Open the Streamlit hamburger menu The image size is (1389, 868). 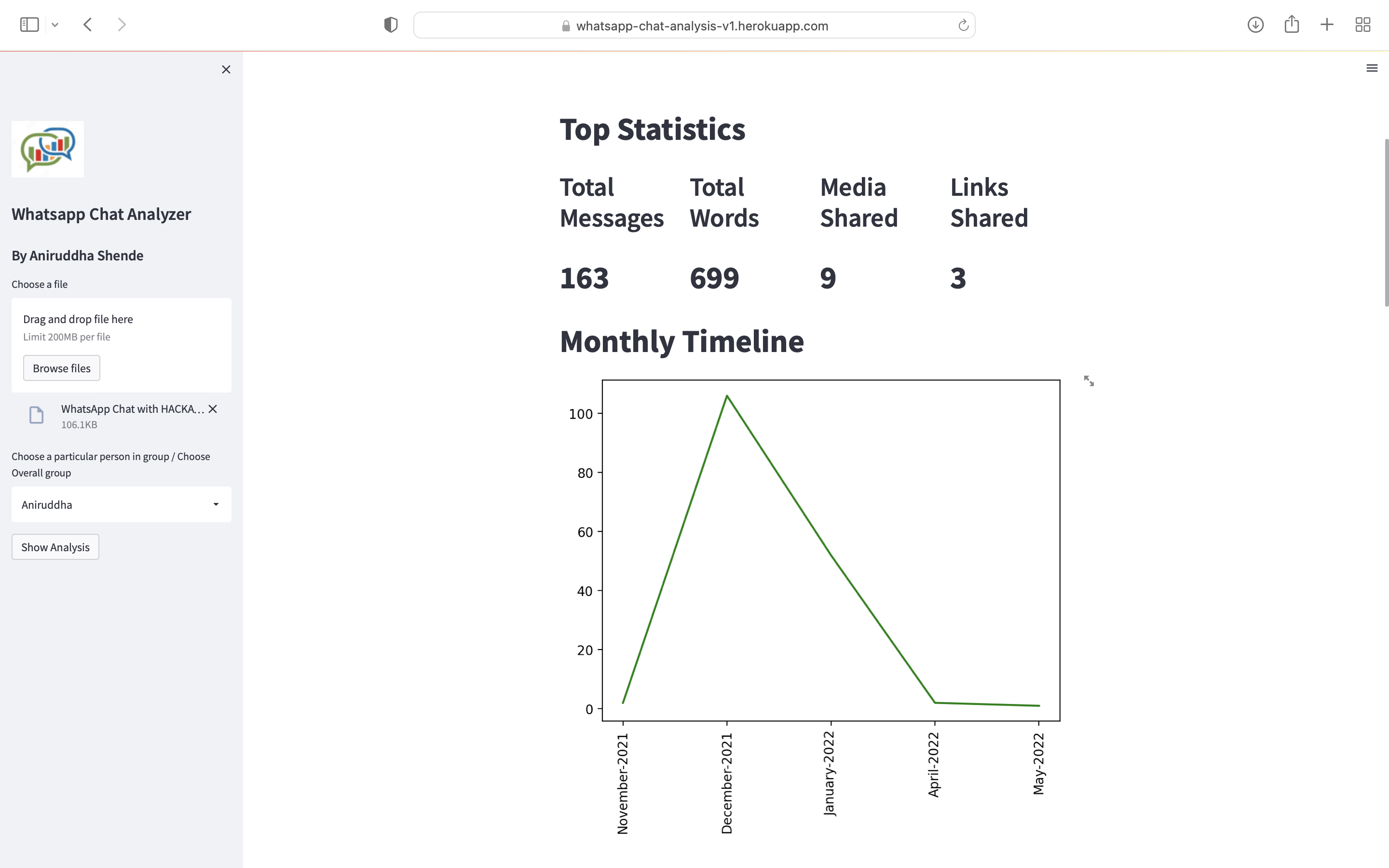1372,68
